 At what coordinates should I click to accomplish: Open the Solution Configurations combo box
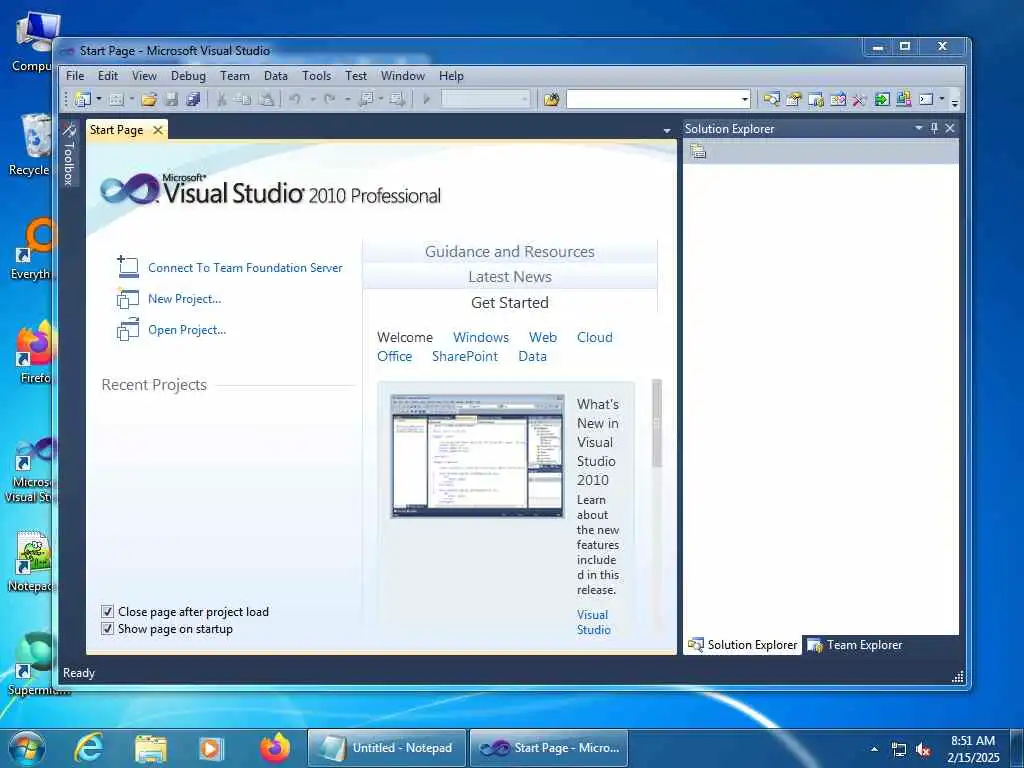[485, 99]
